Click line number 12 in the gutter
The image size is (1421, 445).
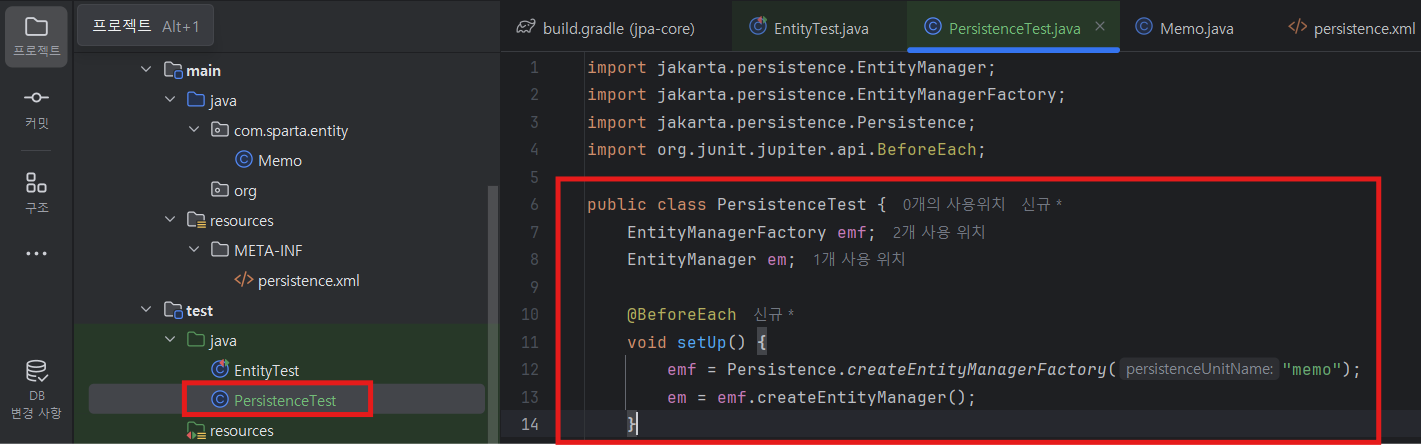pyautogui.click(x=530, y=369)
